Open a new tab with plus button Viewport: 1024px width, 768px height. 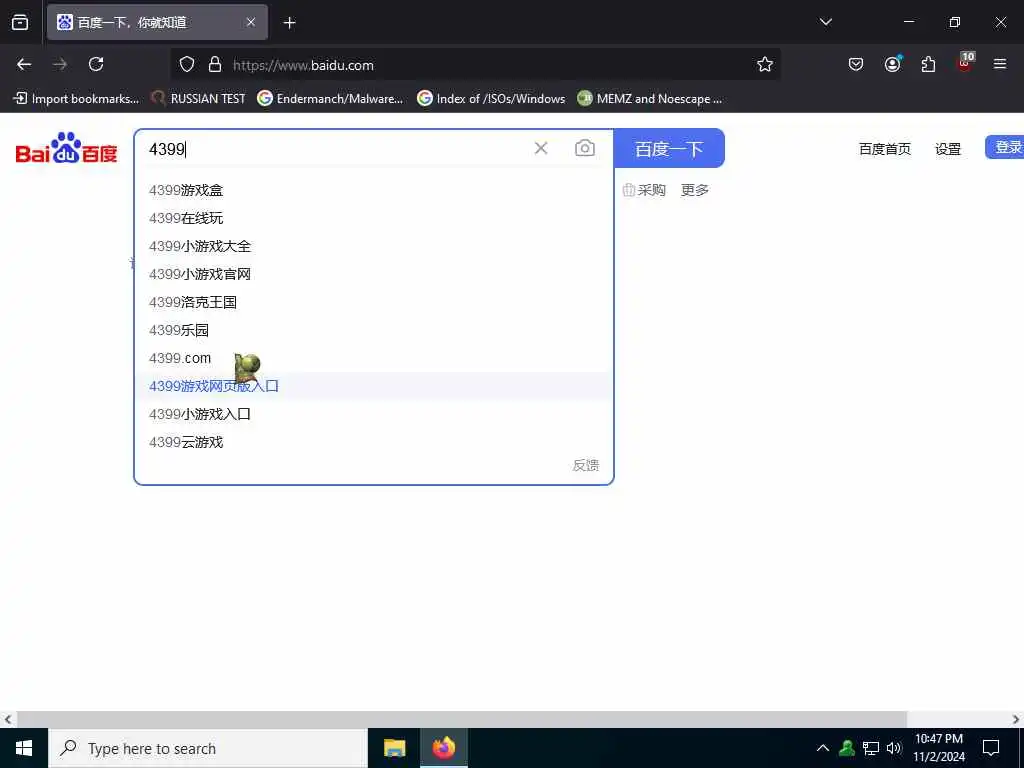click(289, 23)
